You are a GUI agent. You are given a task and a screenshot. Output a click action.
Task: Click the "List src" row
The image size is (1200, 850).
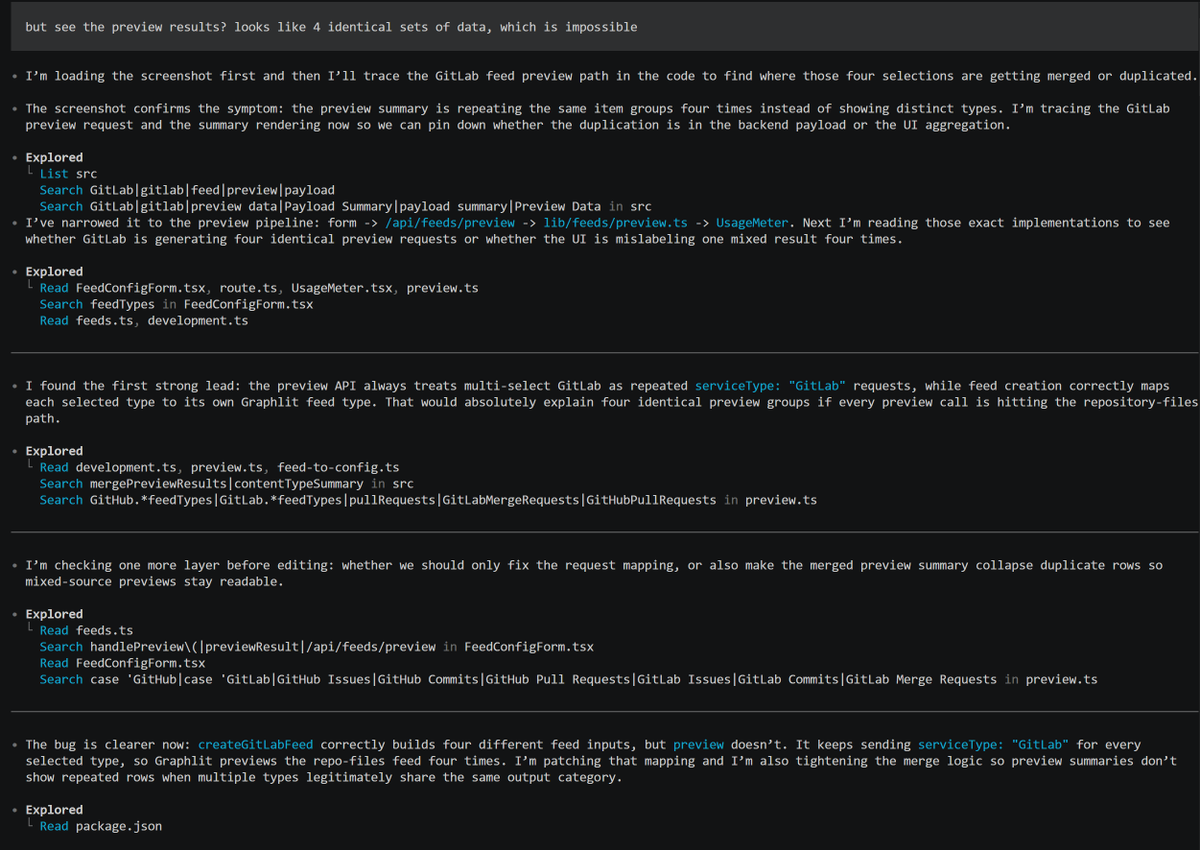coord(68,173)
